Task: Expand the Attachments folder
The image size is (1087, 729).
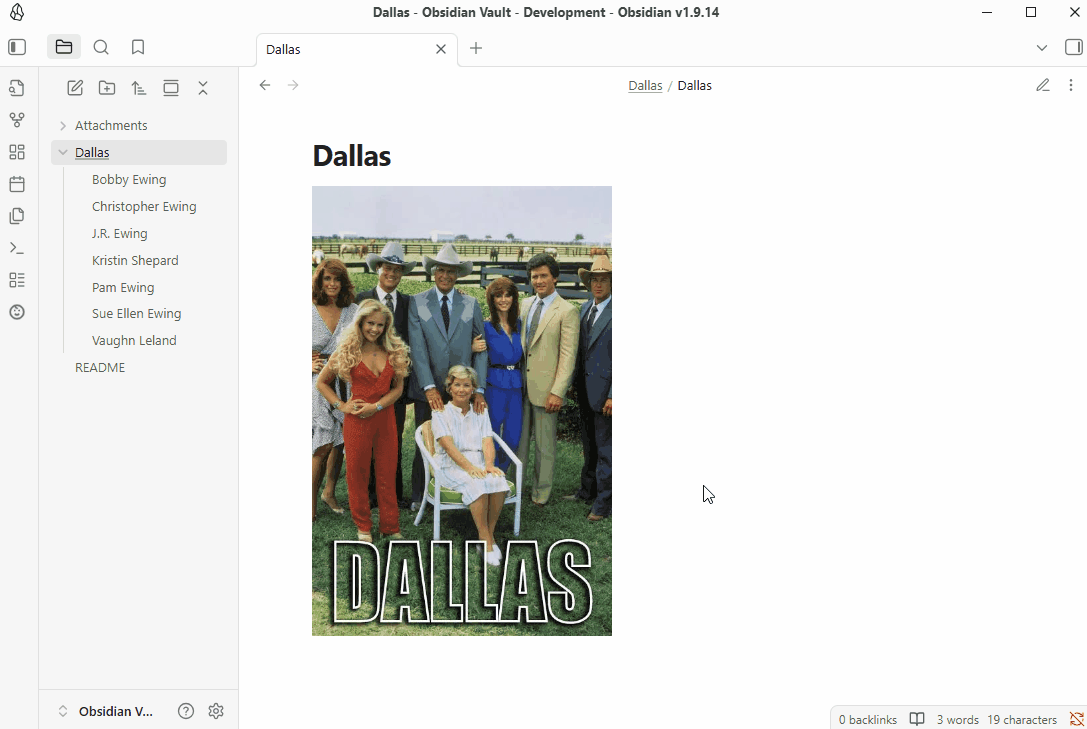Action: (x=63, y=126)
